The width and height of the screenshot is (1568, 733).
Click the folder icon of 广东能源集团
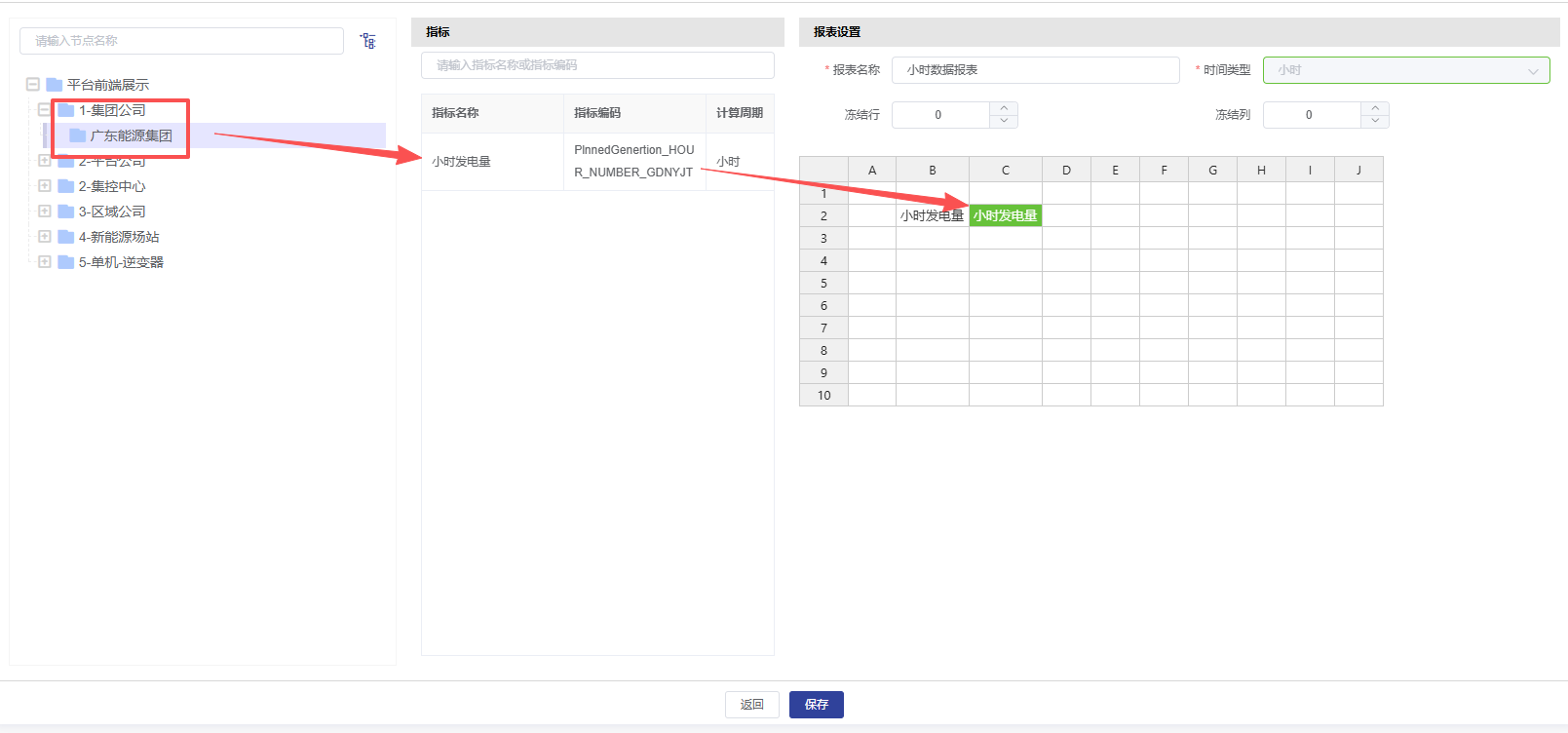tap(78, 135)
